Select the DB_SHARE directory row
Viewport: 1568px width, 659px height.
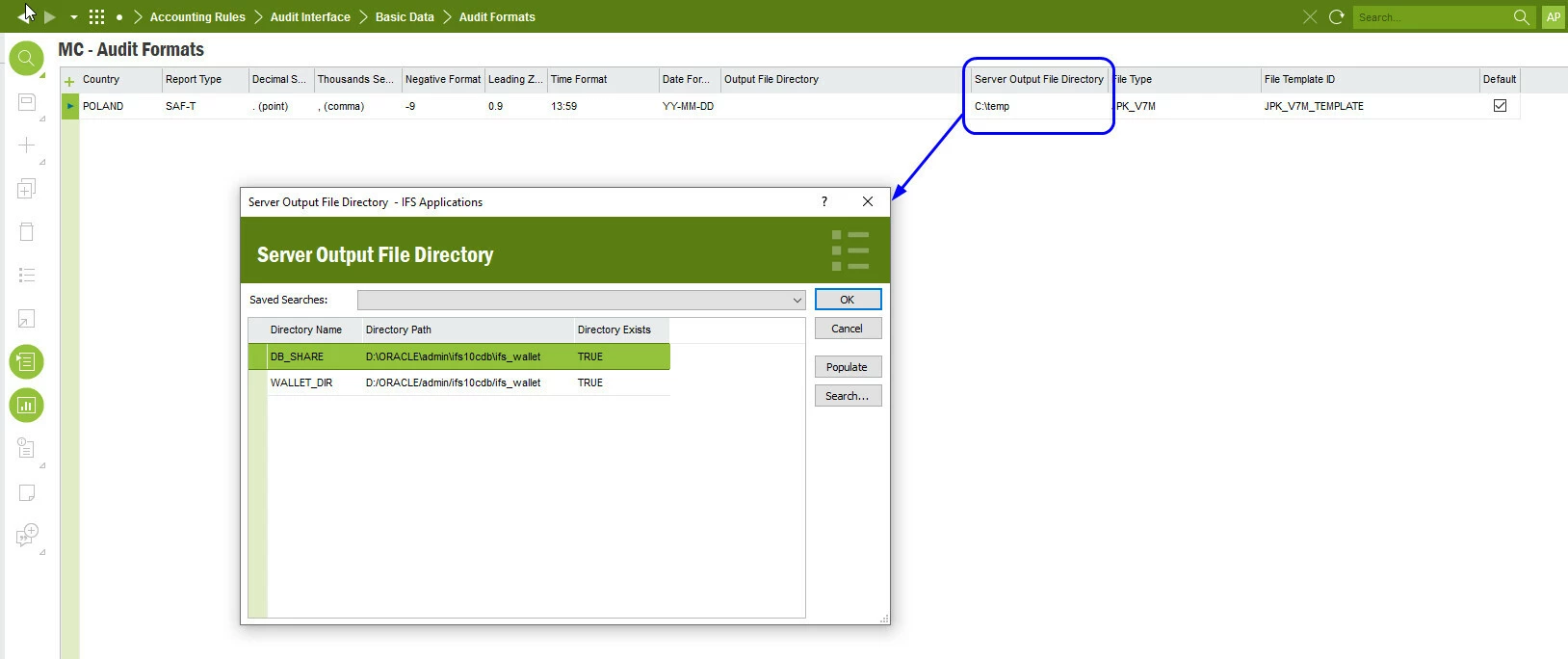(x=458, y=356)
